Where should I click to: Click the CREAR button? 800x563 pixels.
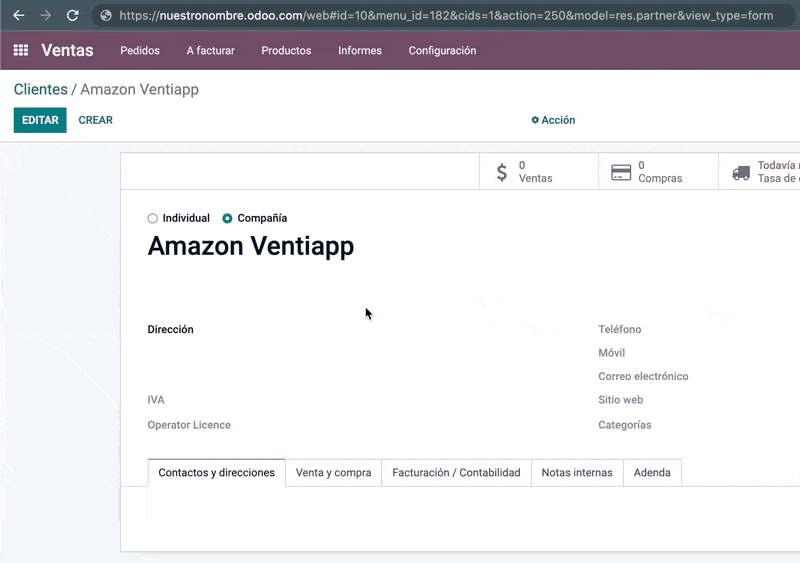(95, 120)
